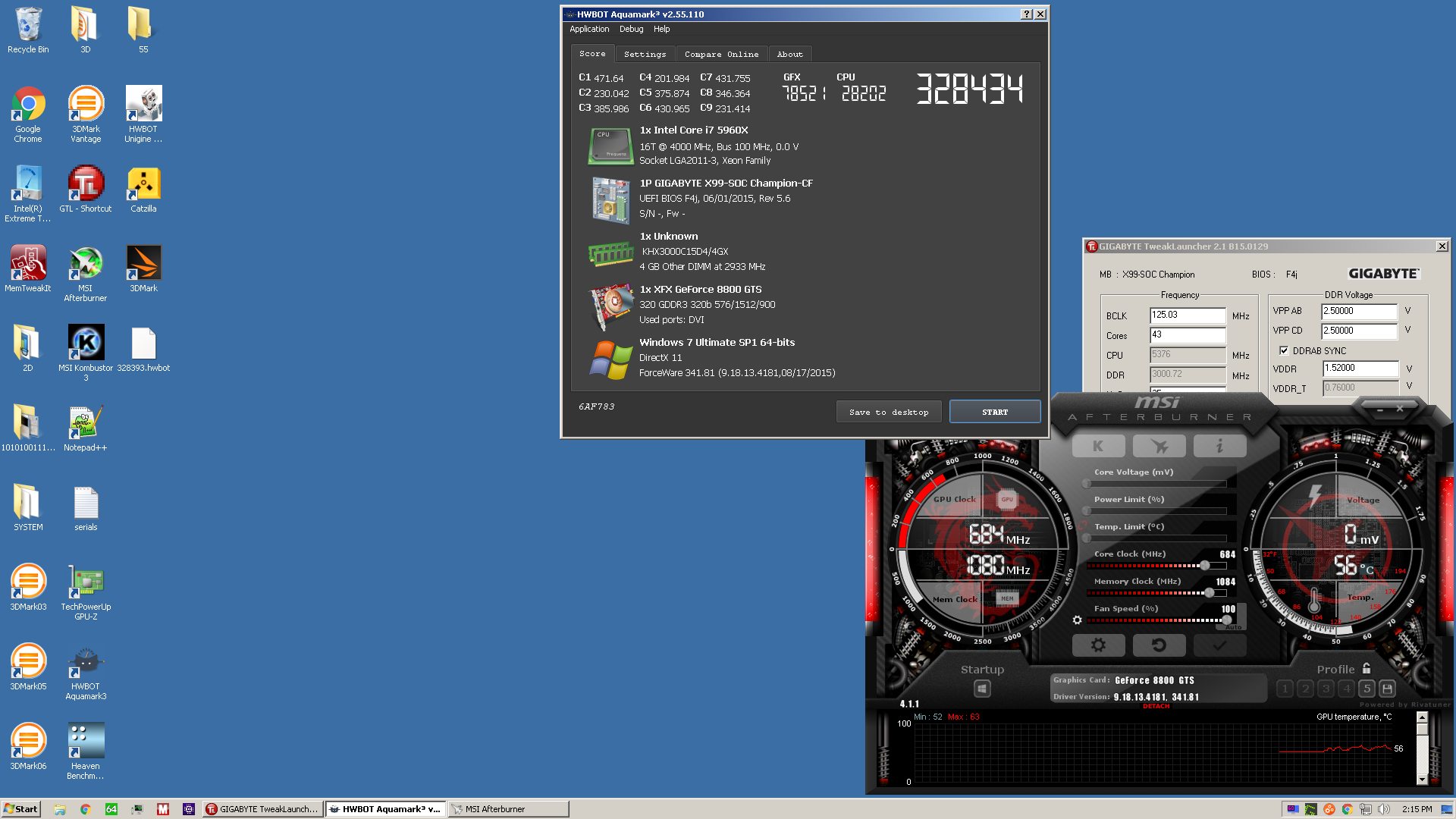The image size is (1456, 819).
Task: Select the Catzilla desktop icon
Action: 143,190
